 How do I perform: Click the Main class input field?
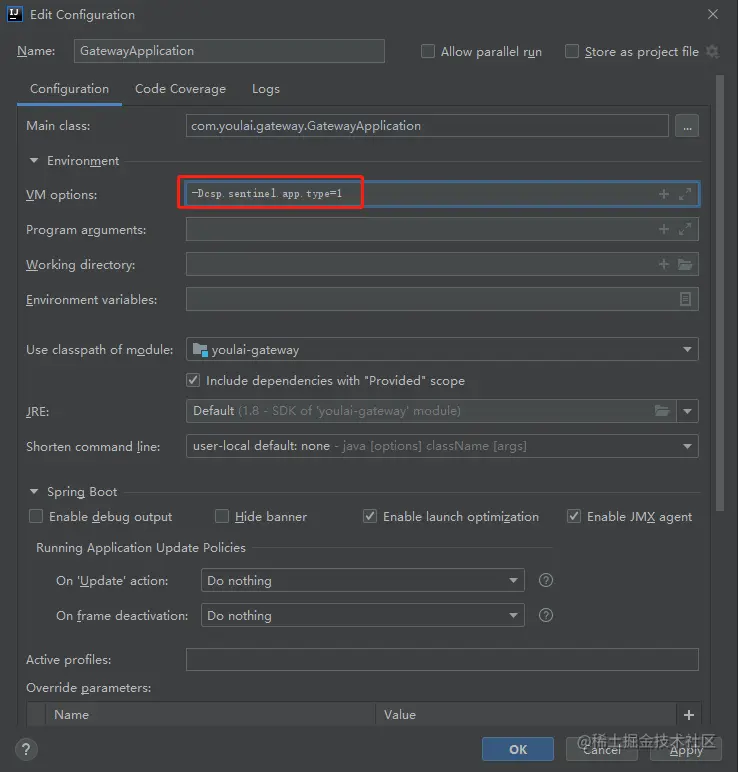click(x=427, y=126)
